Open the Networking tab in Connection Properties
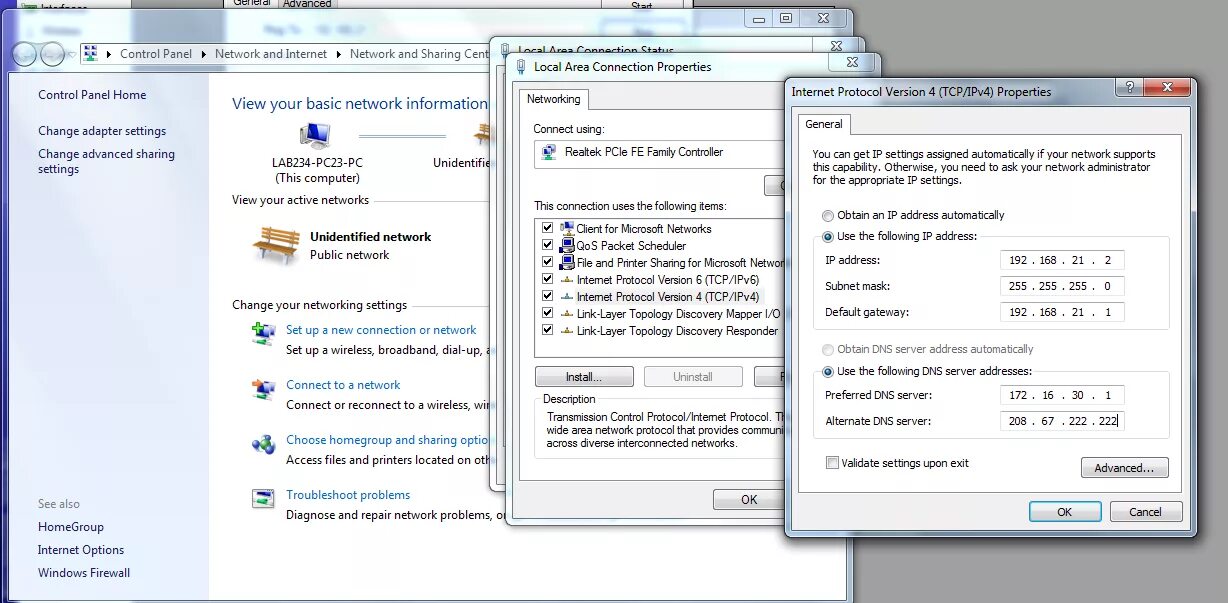 pyautogui.click(x=553, y=99)
